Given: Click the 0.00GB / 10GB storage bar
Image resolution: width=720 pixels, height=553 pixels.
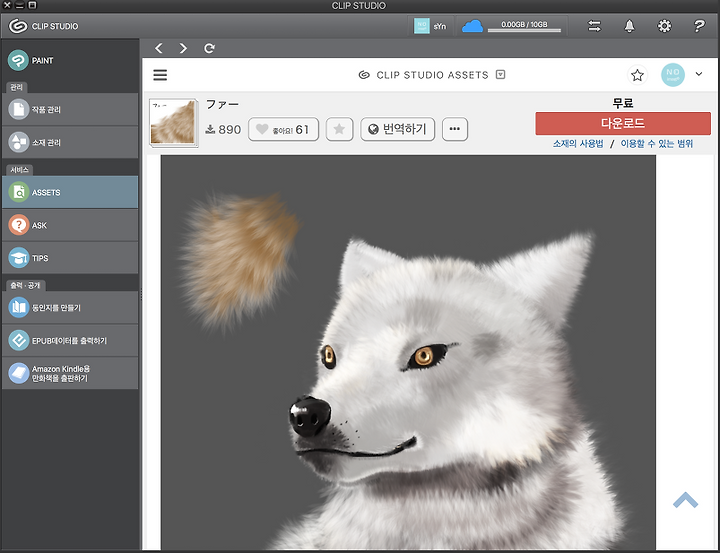Looking at the screenshot, I should pyautogui.click(x=524, y=27).
